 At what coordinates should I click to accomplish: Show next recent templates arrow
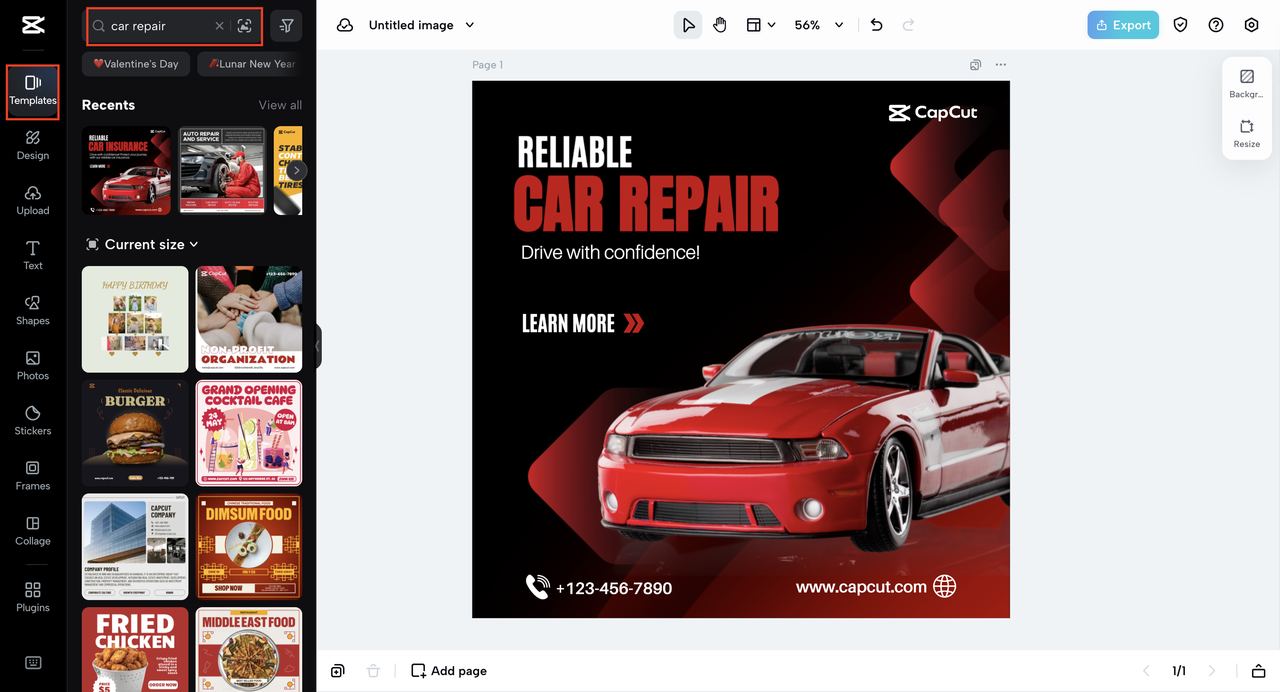point(296,170)
